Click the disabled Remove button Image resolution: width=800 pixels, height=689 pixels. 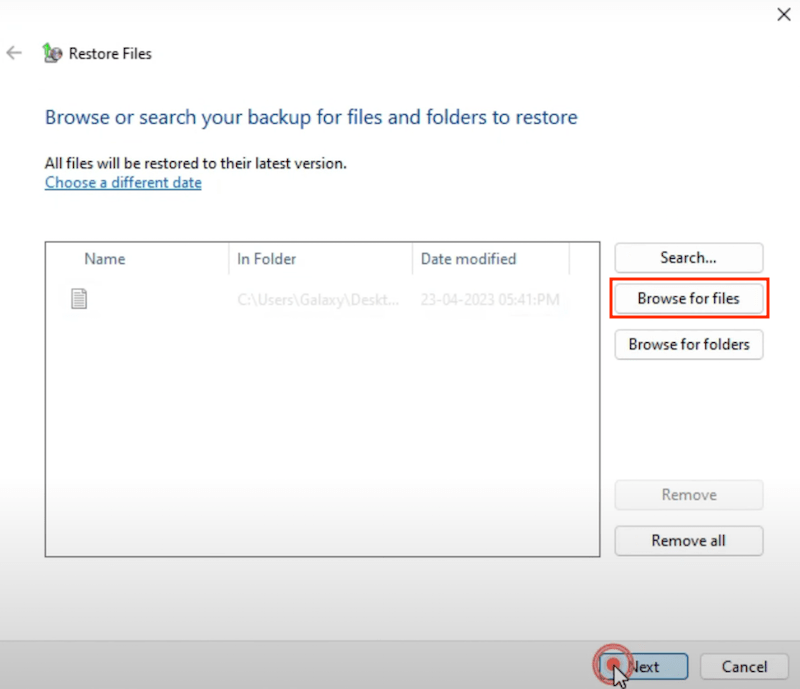tap(688, 495)
